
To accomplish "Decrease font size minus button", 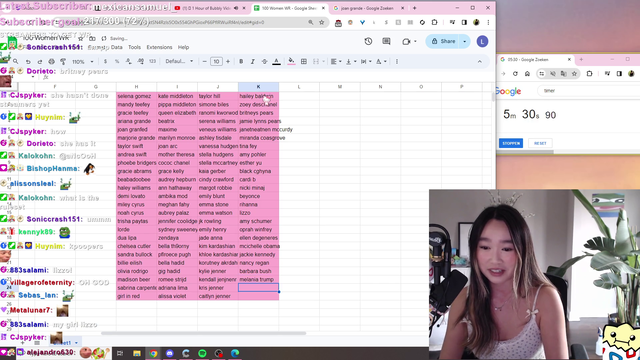I will pyautogui.click(x=204, y=62).
